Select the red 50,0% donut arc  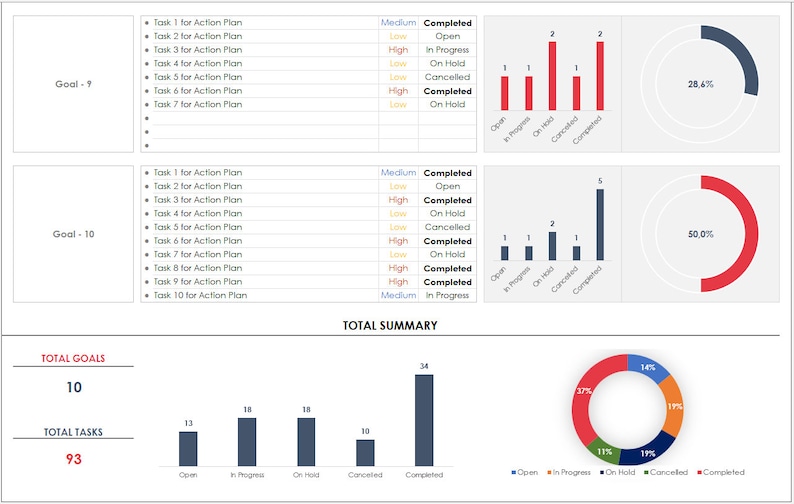pos(750,234)
